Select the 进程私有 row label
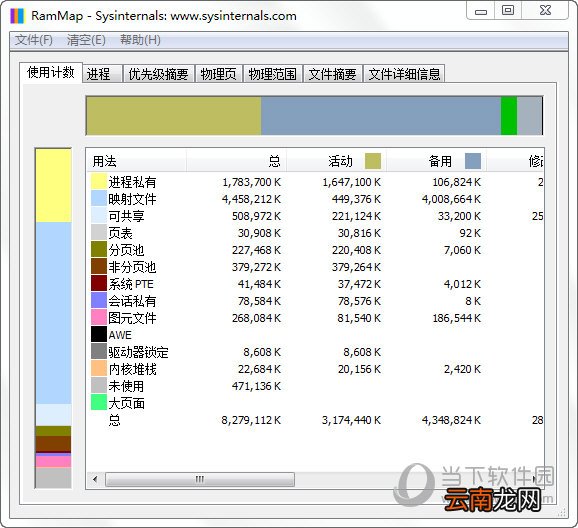 (x=132, y=182)
